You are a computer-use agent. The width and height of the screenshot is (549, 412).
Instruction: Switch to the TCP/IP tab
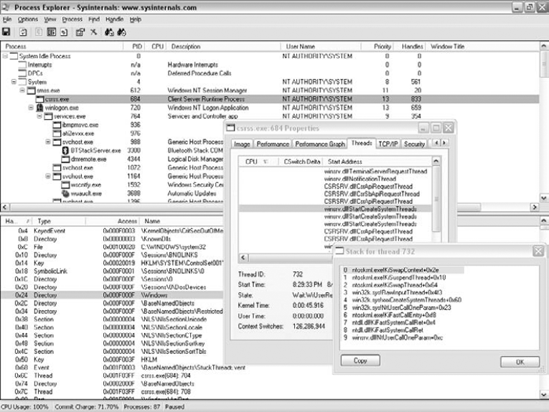[x=388, y=144]
